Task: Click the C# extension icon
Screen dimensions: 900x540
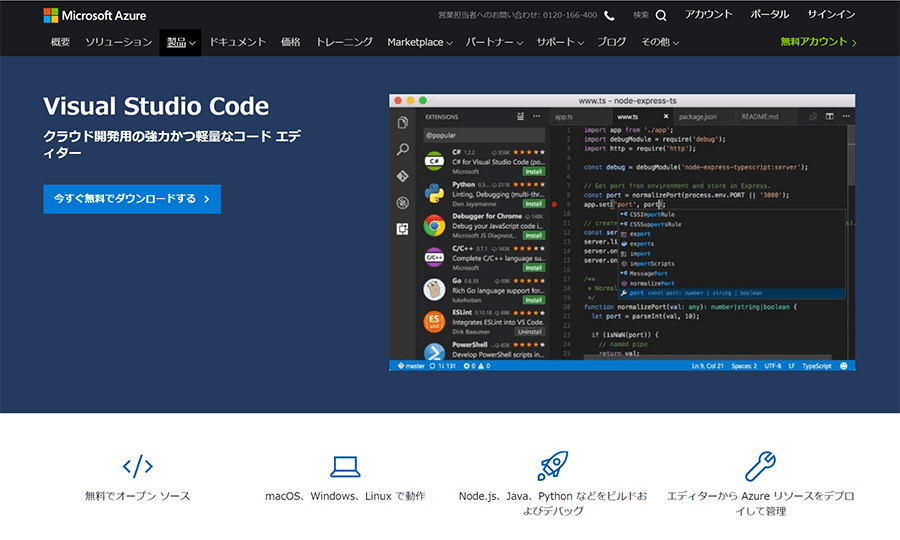Action: [x=435, y=161]
